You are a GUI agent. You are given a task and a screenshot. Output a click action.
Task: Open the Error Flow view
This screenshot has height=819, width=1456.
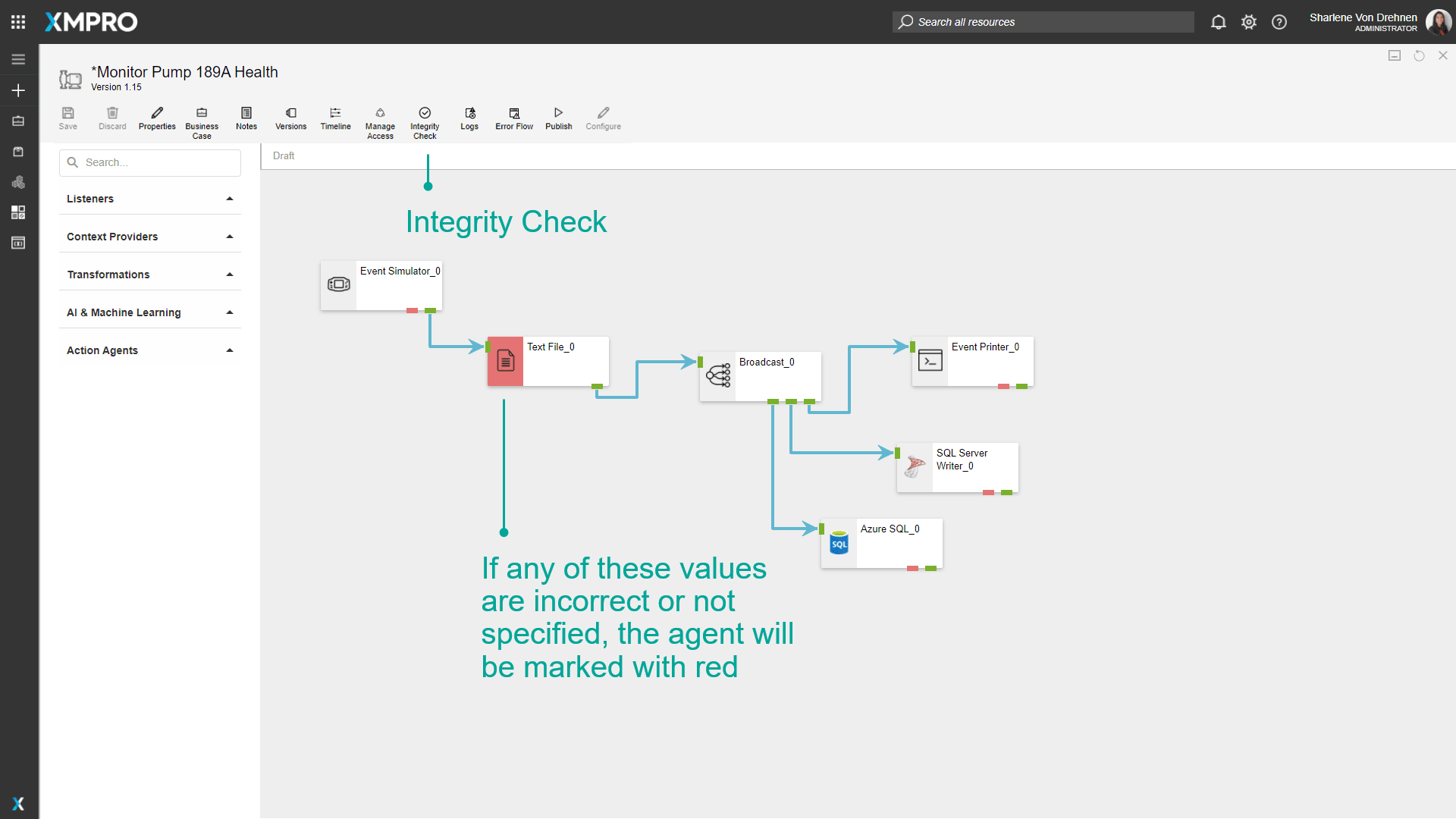(513, 119)
